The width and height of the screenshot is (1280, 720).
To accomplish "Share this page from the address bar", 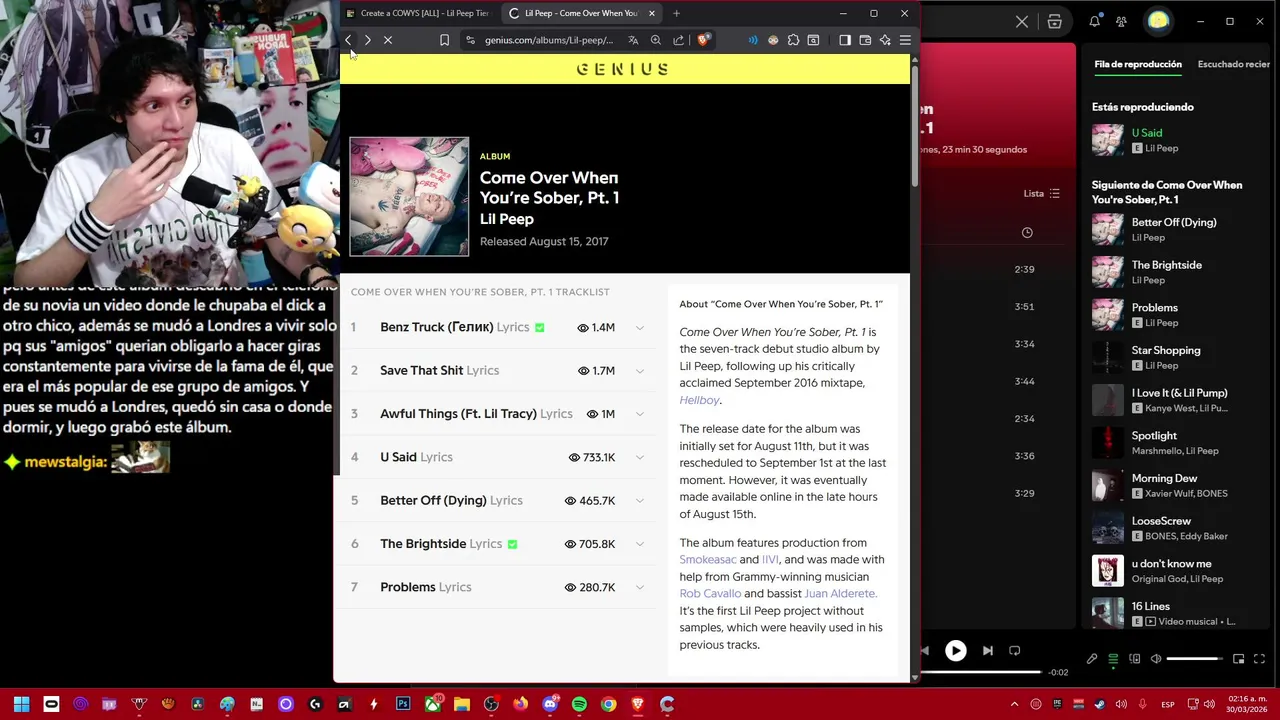I will 679,40.
